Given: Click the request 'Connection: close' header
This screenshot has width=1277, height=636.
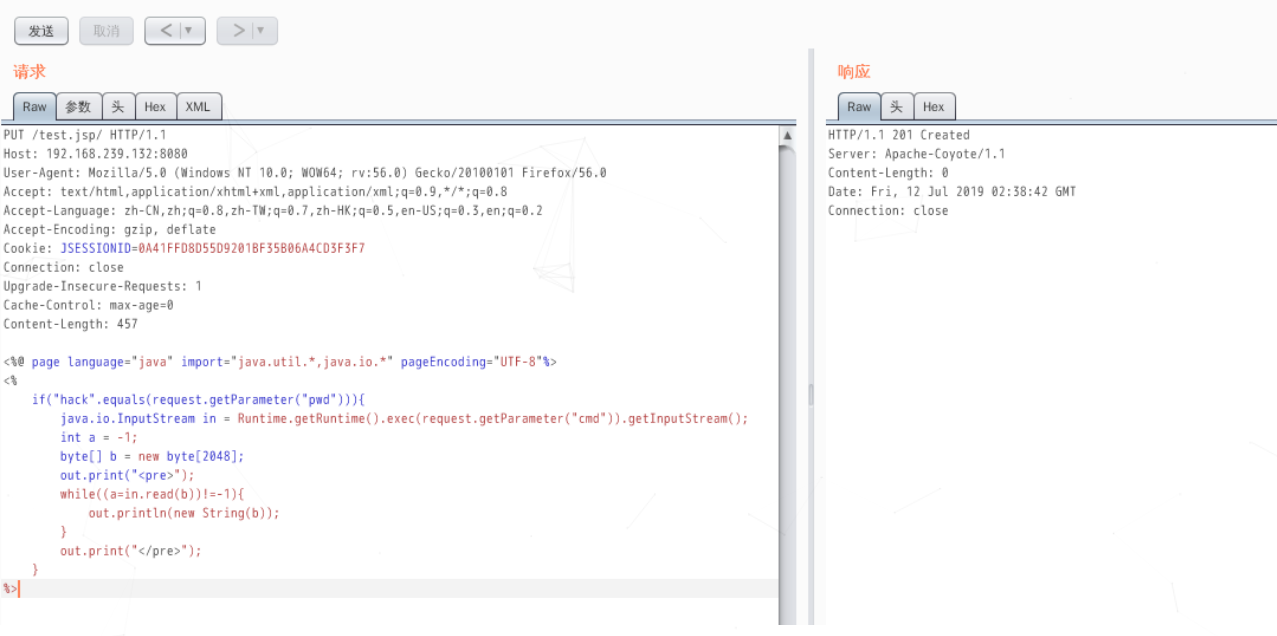Looking at the screenshot, I should 63,268.
